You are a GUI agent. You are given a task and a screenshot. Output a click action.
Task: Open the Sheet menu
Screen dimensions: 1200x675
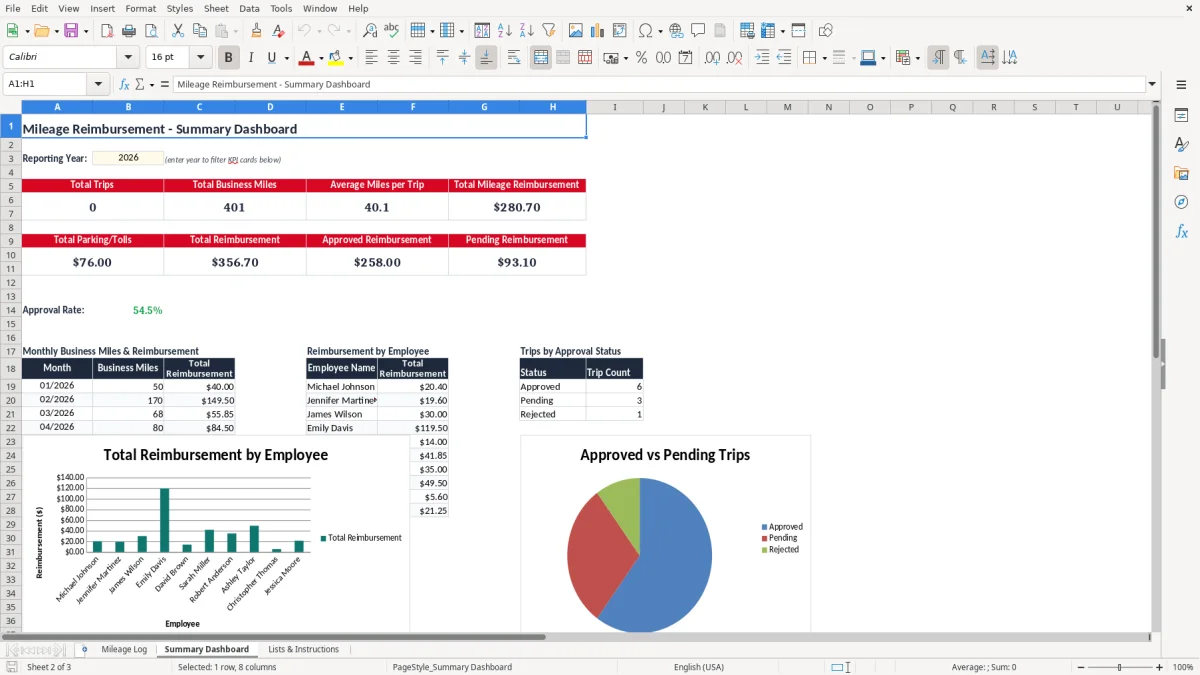pos(216,8)
